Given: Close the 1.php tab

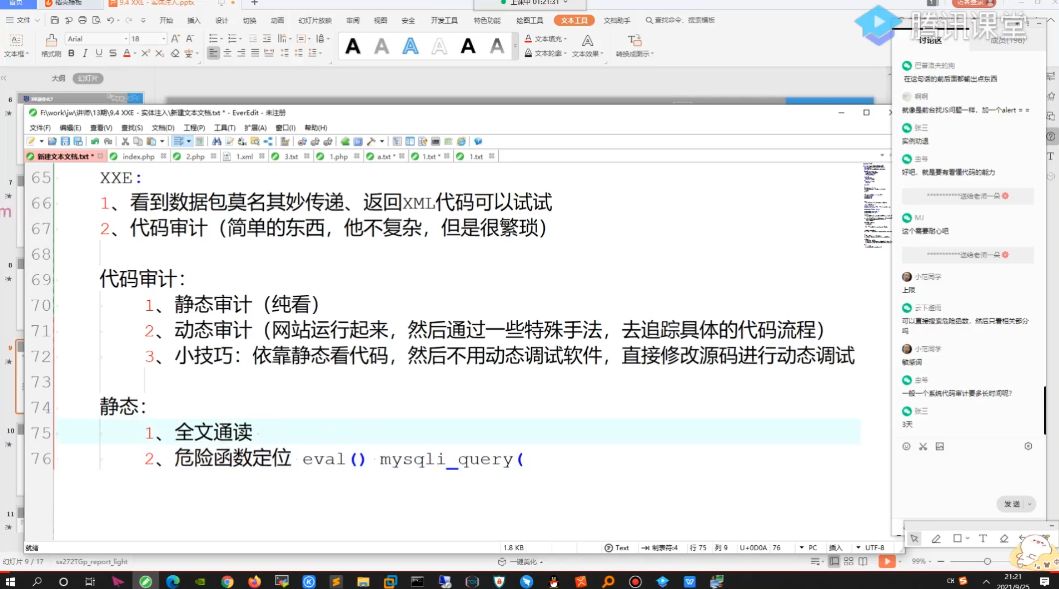Looking at the screenshot, I should tap(357, 156).
